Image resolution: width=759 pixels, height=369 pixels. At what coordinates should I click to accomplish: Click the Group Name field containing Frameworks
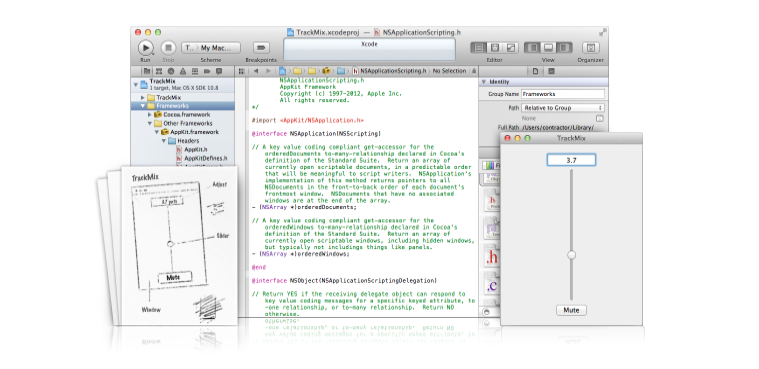pos(563,94)
